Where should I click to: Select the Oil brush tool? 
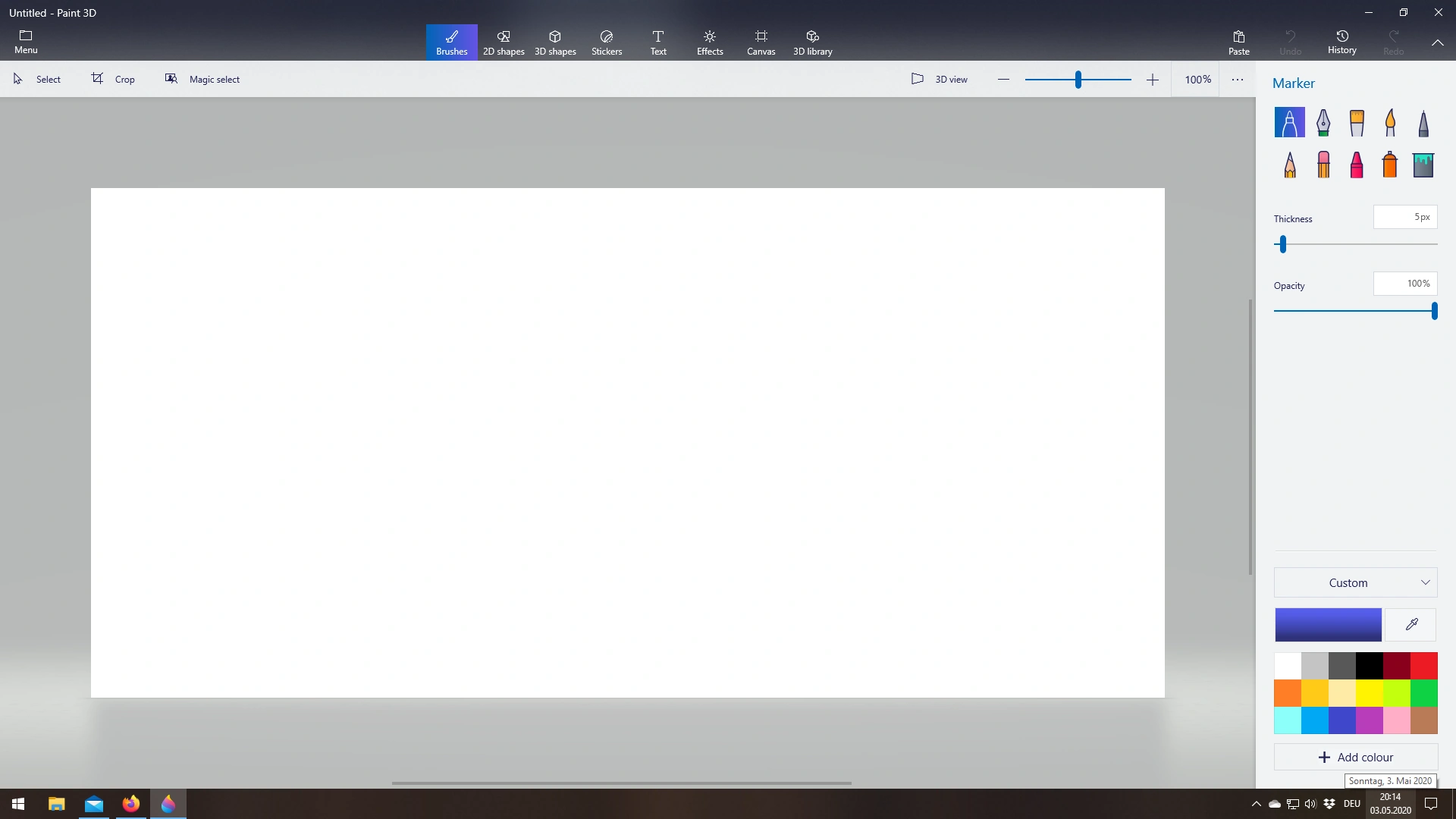tap(1357, 122)
